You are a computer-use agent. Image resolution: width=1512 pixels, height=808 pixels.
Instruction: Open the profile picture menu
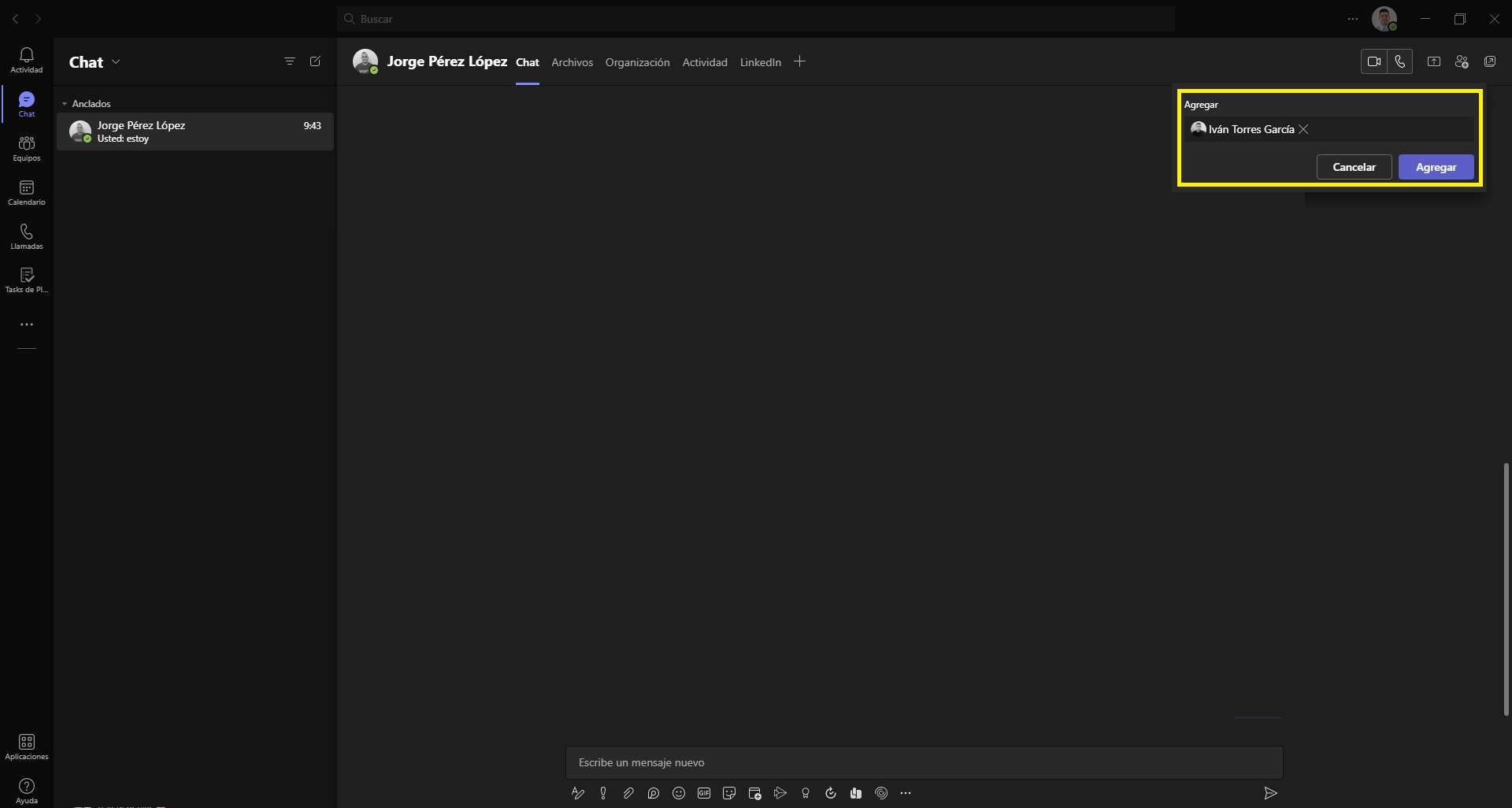click(x=1384, y=19)
